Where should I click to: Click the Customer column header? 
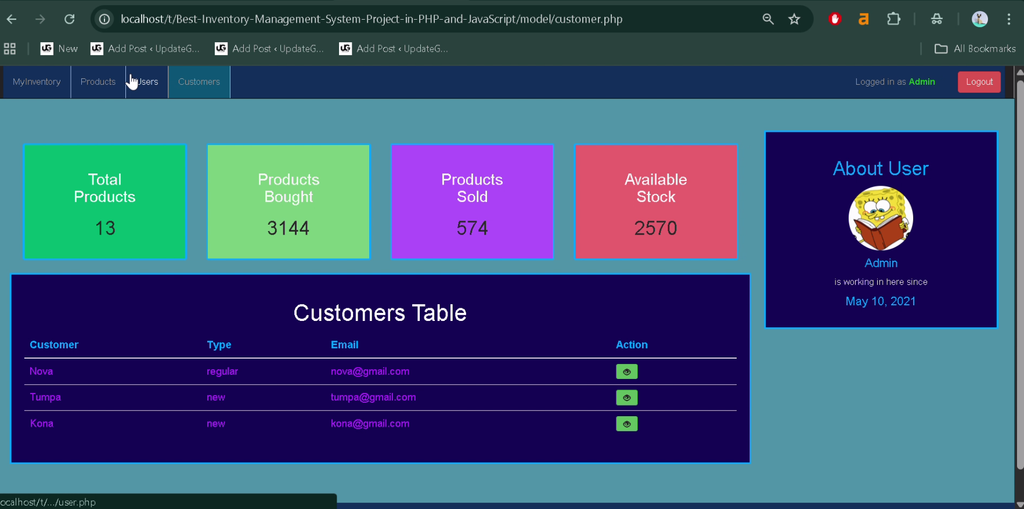point(54,345)
